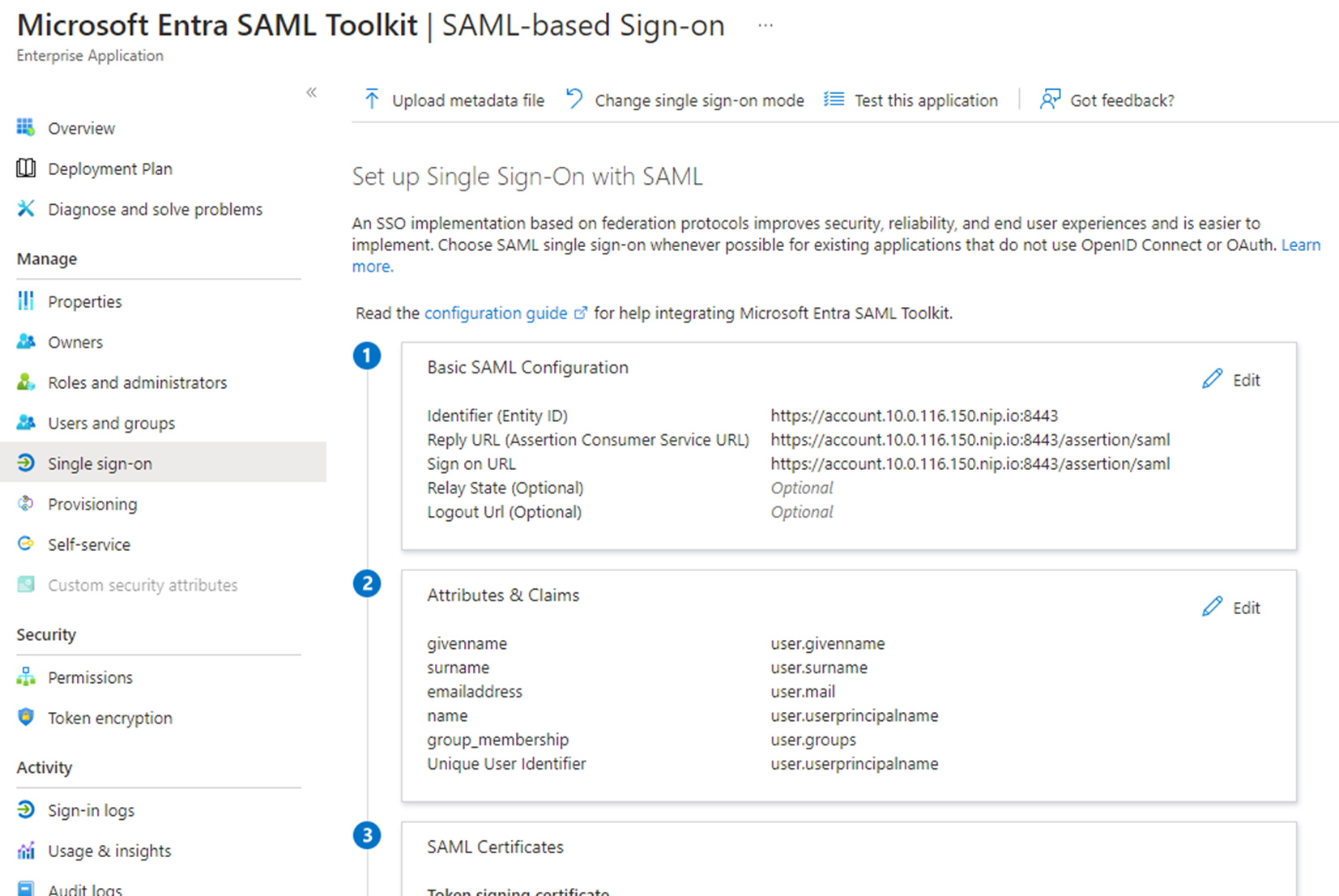
Task: Select the Overview icon in the sidebar
Action: 25,128
